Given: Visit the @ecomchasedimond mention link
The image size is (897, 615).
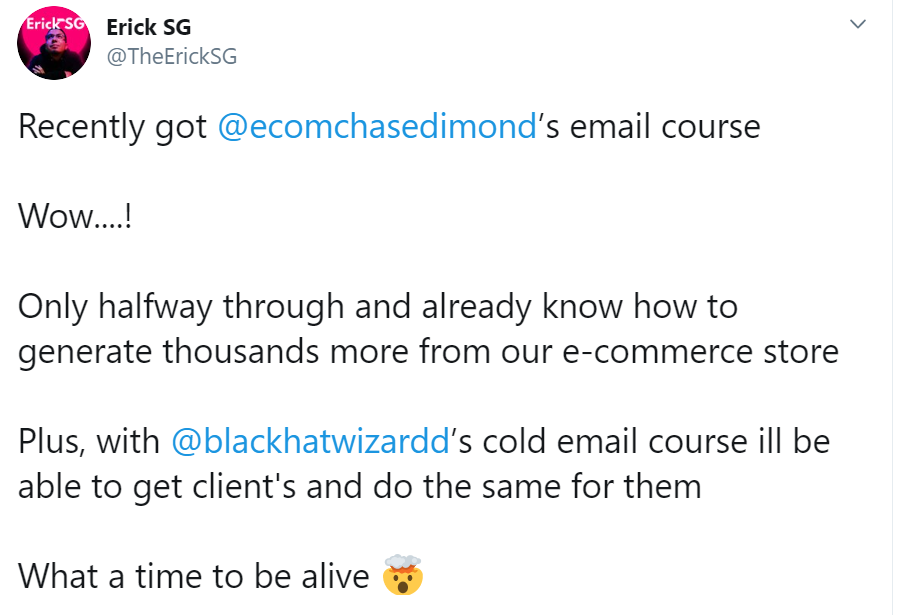Looking at the screenshot, I should [377, 127].
